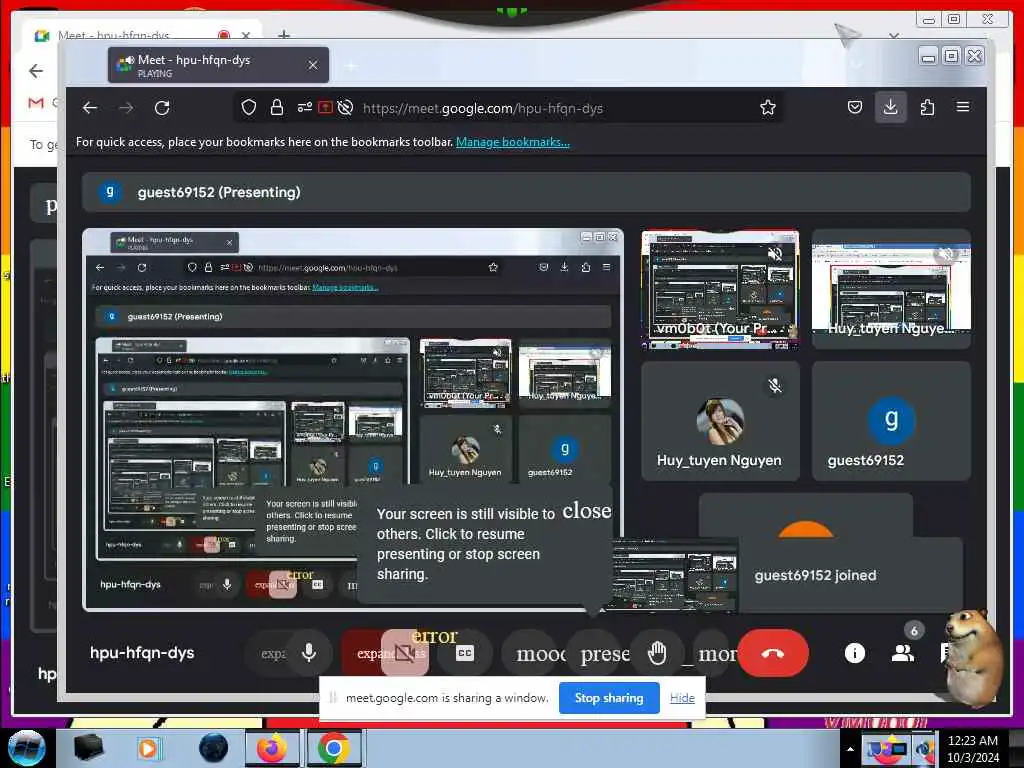Open the mood reactions button
Viewport: 1024px width, 768px height.
[539, 652]
